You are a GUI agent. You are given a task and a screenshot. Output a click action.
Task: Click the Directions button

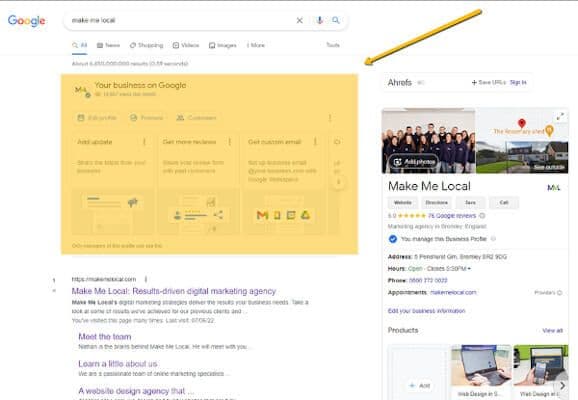click(x=436, y=202)
